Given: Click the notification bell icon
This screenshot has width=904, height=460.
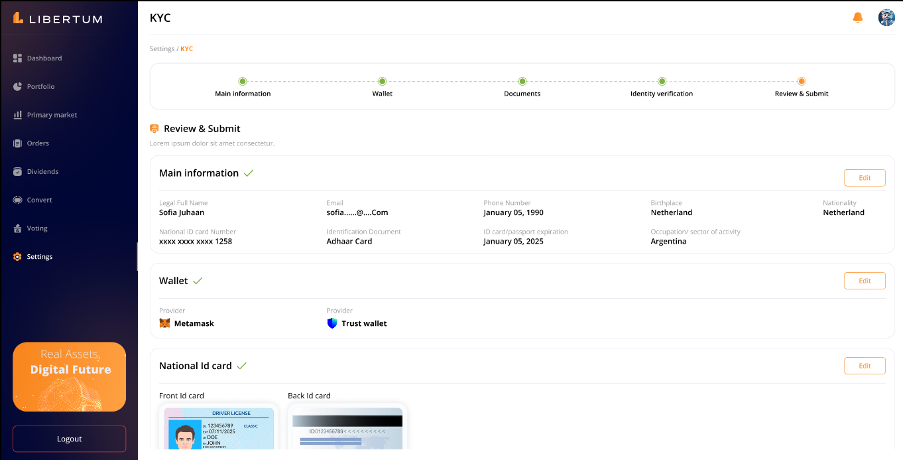Looking at the screenshot, I should (x=857, y=17).
